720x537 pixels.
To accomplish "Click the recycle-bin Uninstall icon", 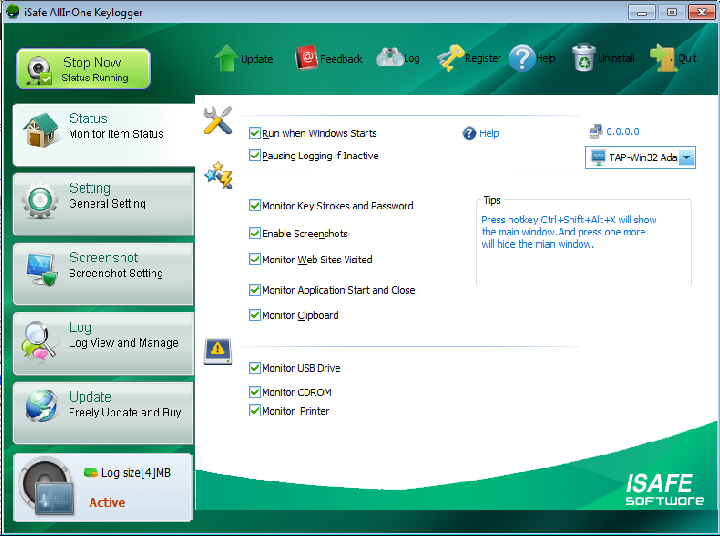I will tap(584, 58).
